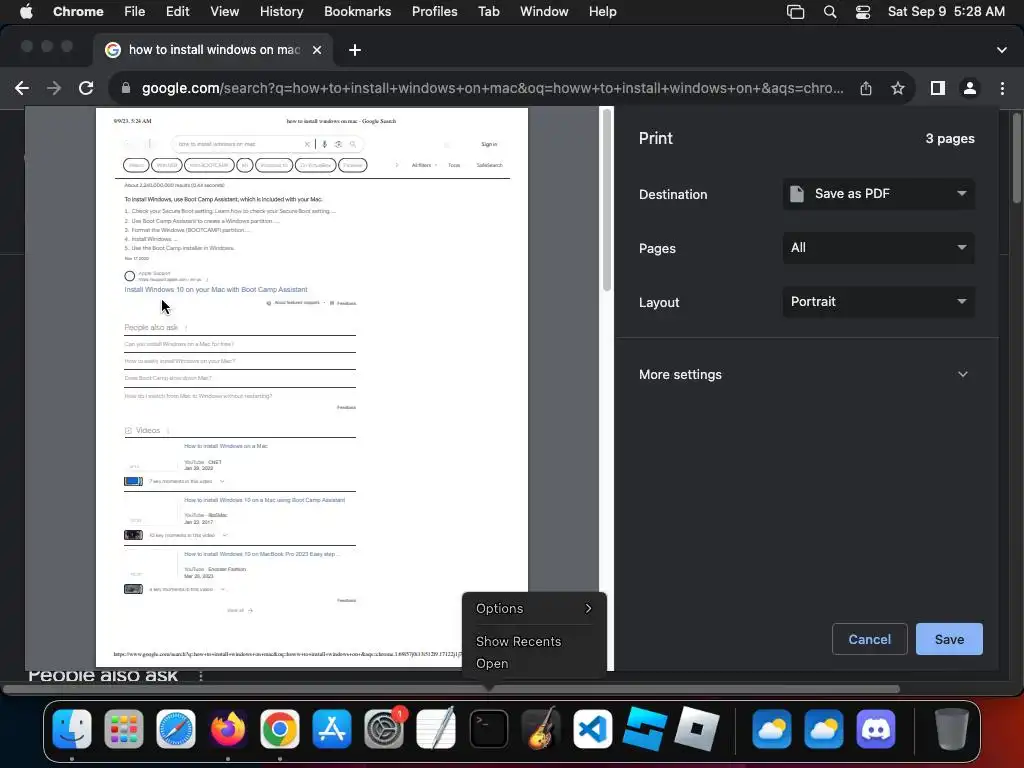Open the App Store dock icon

pos(332,729)
